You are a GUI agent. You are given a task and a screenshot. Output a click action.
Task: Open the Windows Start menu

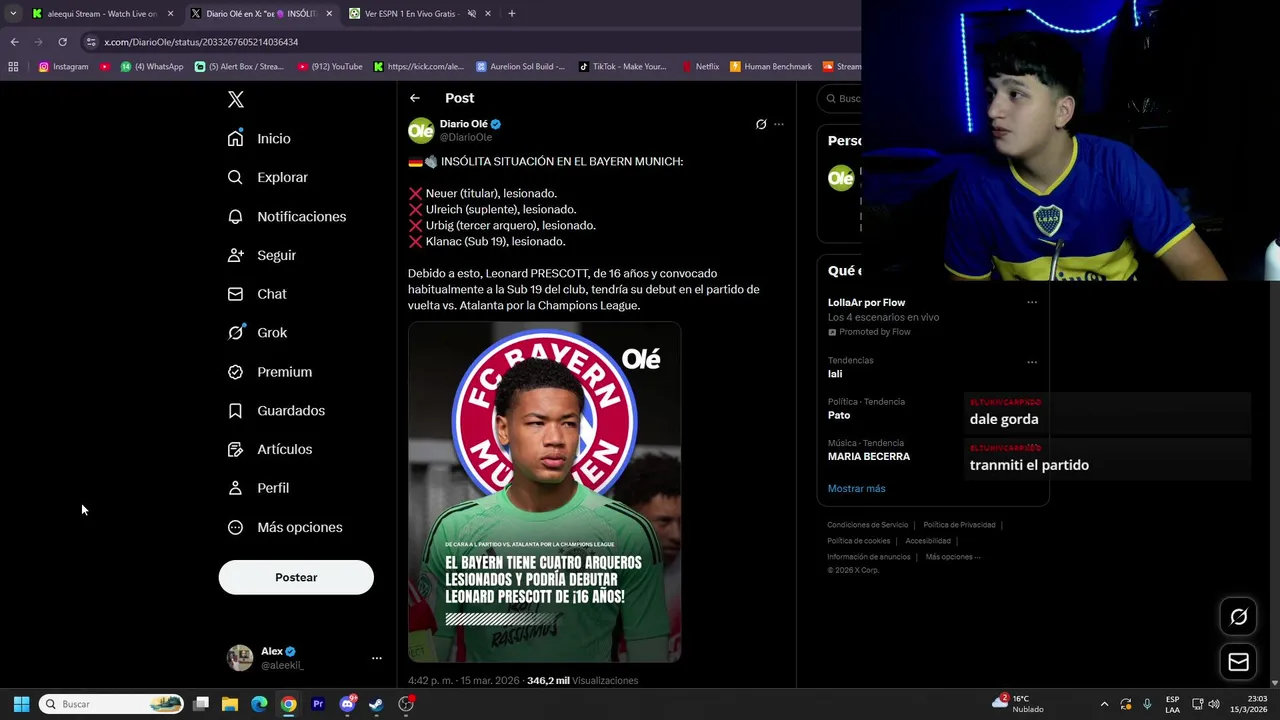pyautogui.click(x=21, y=704)
